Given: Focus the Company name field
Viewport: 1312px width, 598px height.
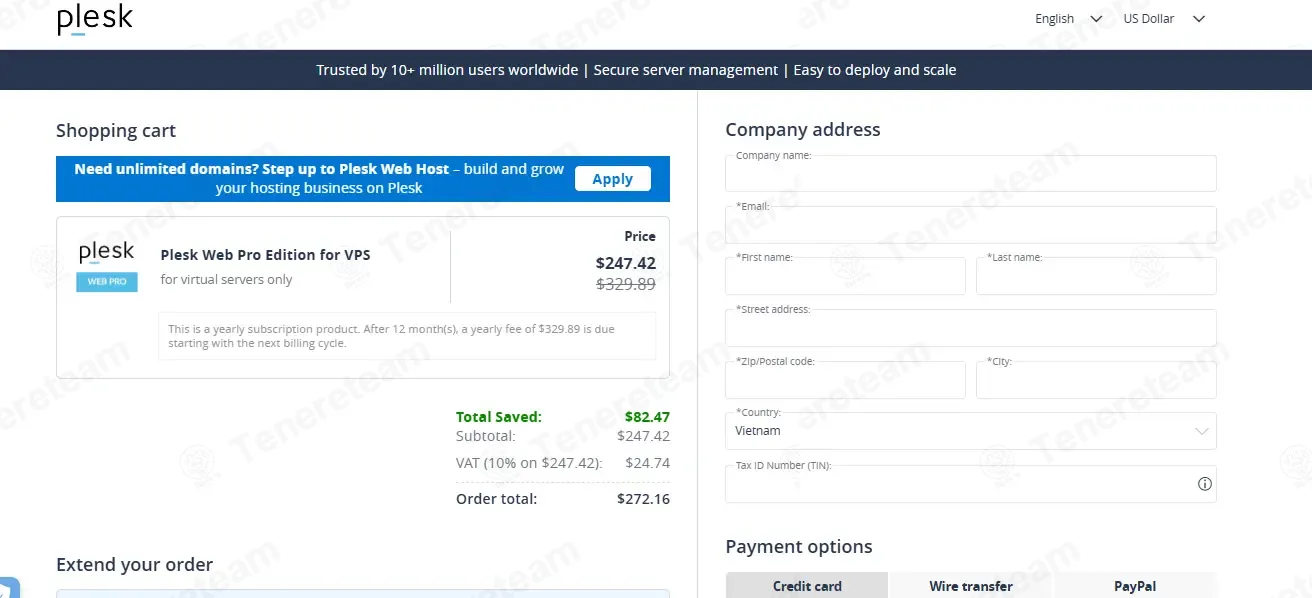Looking at the screenshot, I should tap(970, 173).
